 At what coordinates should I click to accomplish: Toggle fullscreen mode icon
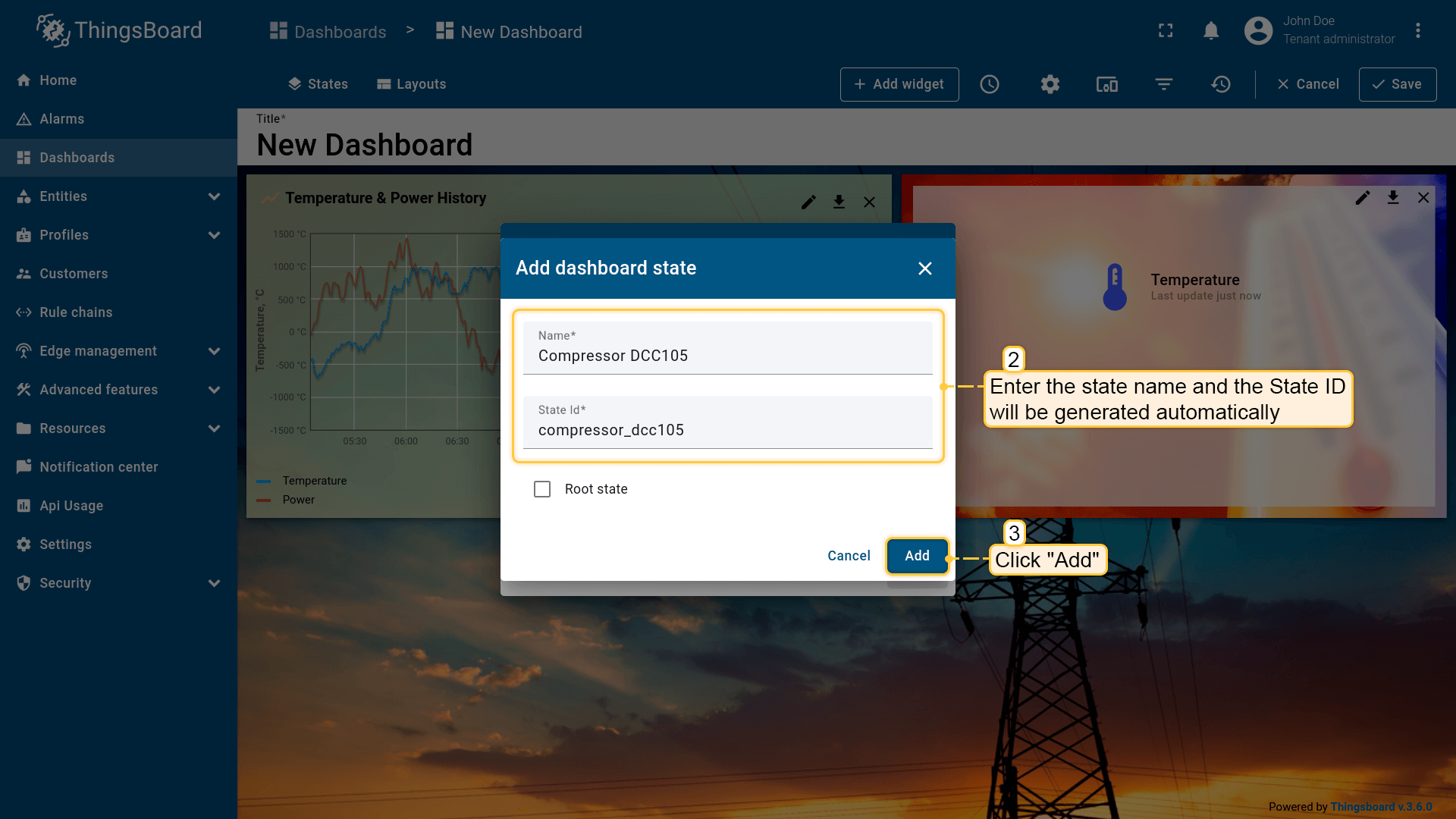click(x=1166, y=30)
